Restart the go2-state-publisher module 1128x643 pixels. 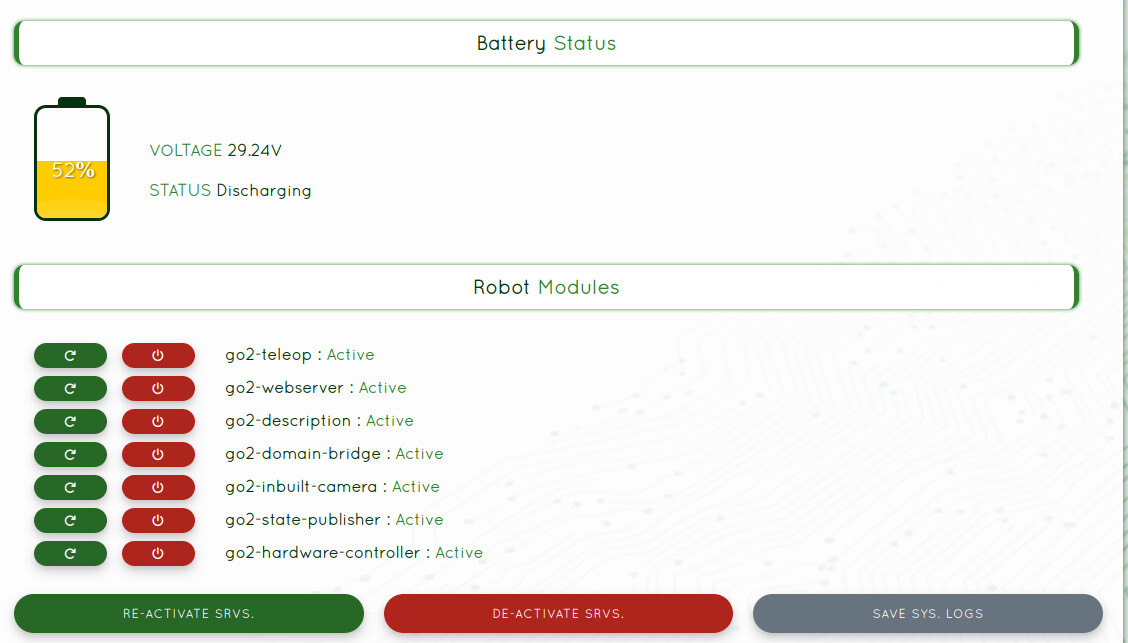point(70,520)
